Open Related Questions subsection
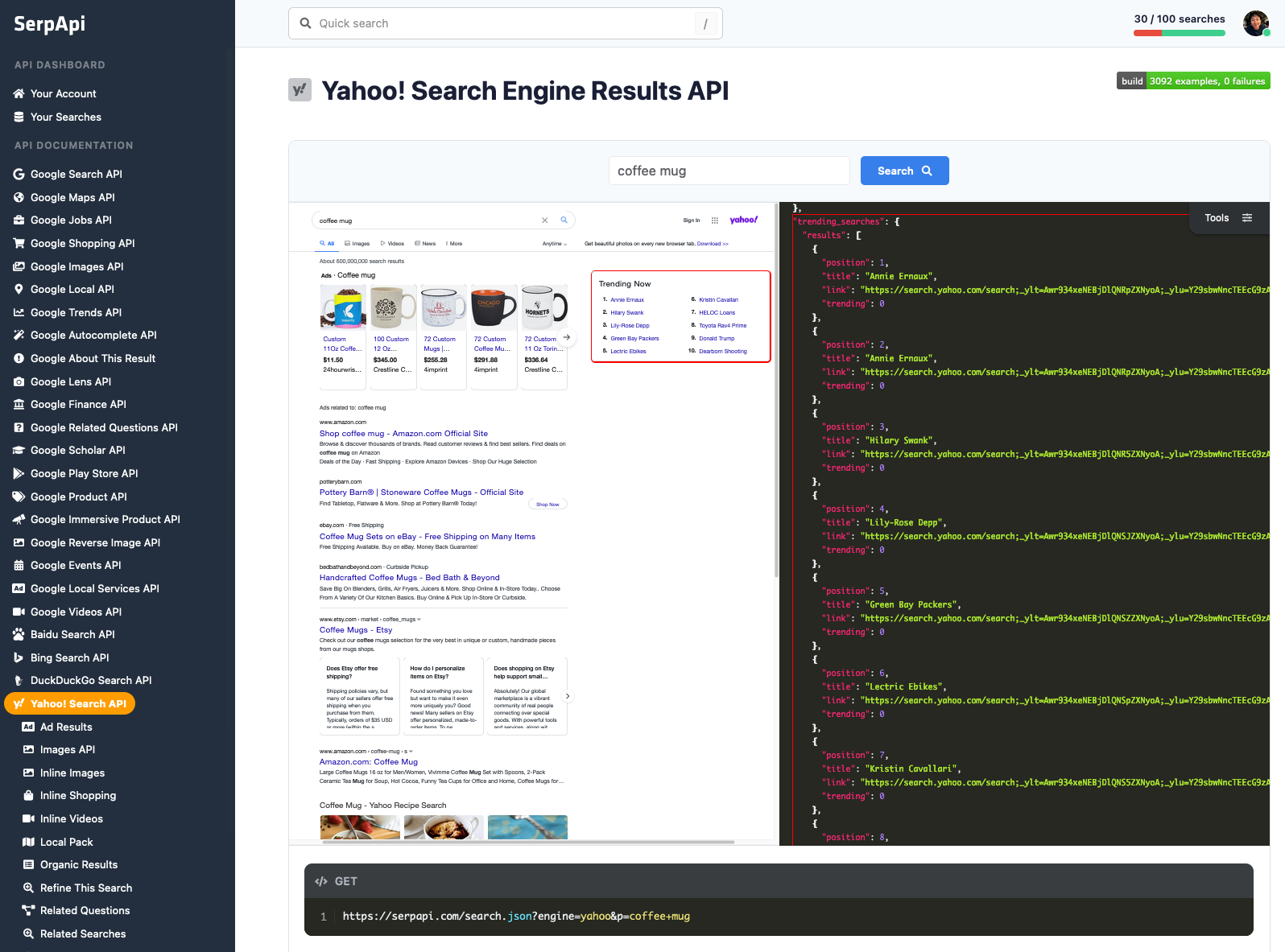 85,910
